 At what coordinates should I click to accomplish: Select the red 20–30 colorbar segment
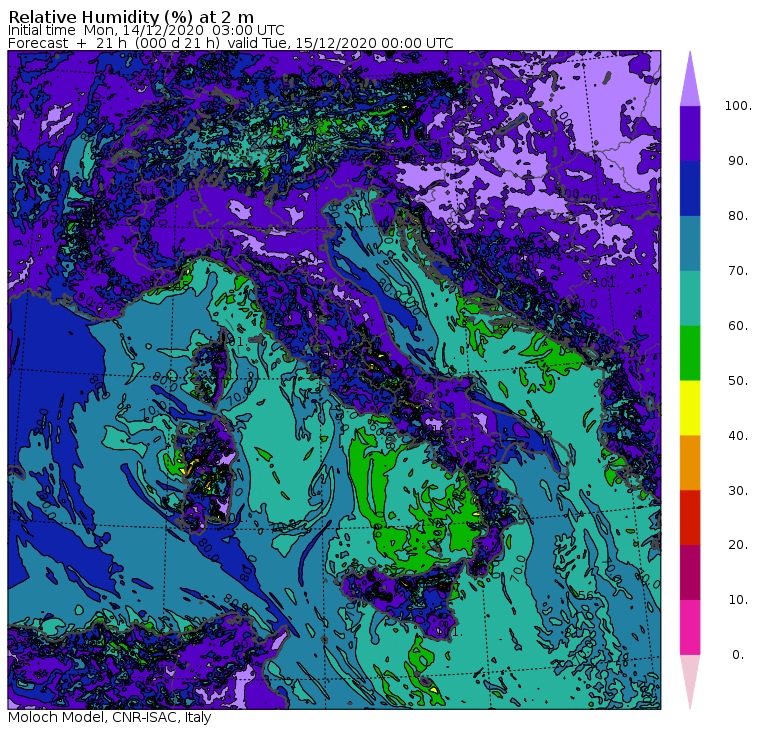690,518
